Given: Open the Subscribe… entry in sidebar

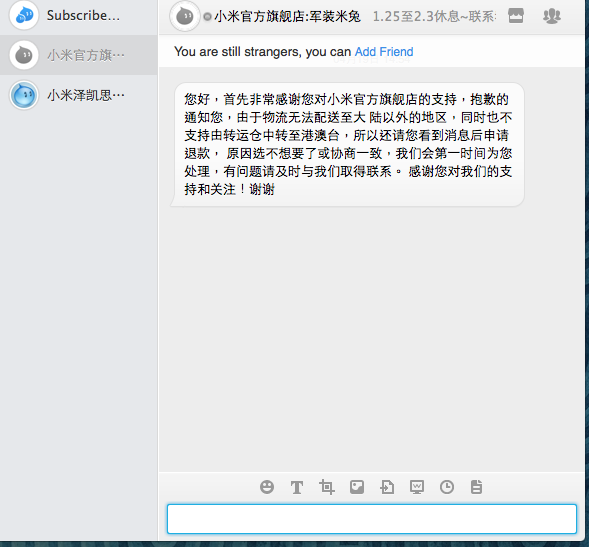Looking at the screenshot, I should coord(79,15).
